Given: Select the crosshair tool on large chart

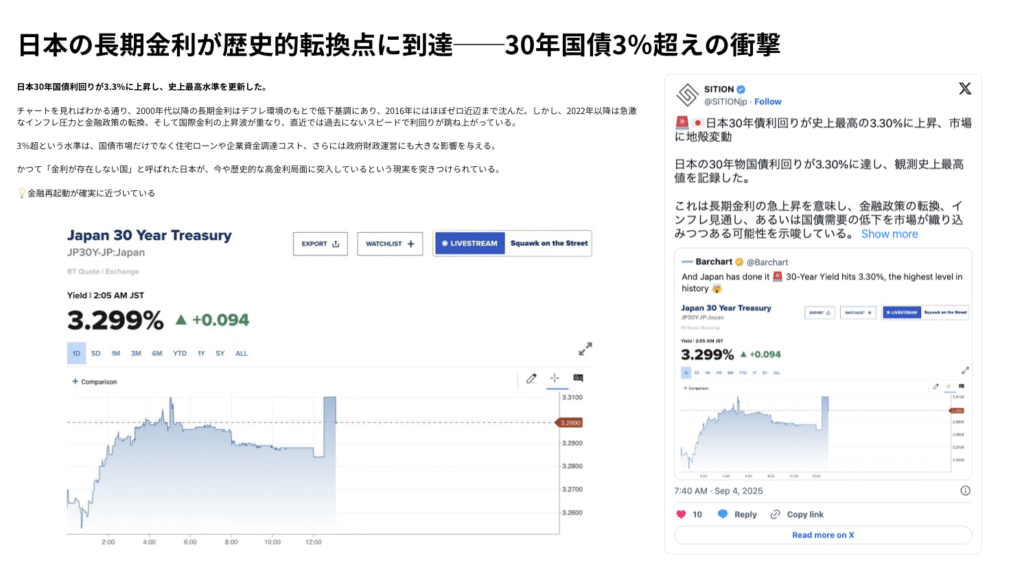Looking at the screenshot, I should click(554, 378).
